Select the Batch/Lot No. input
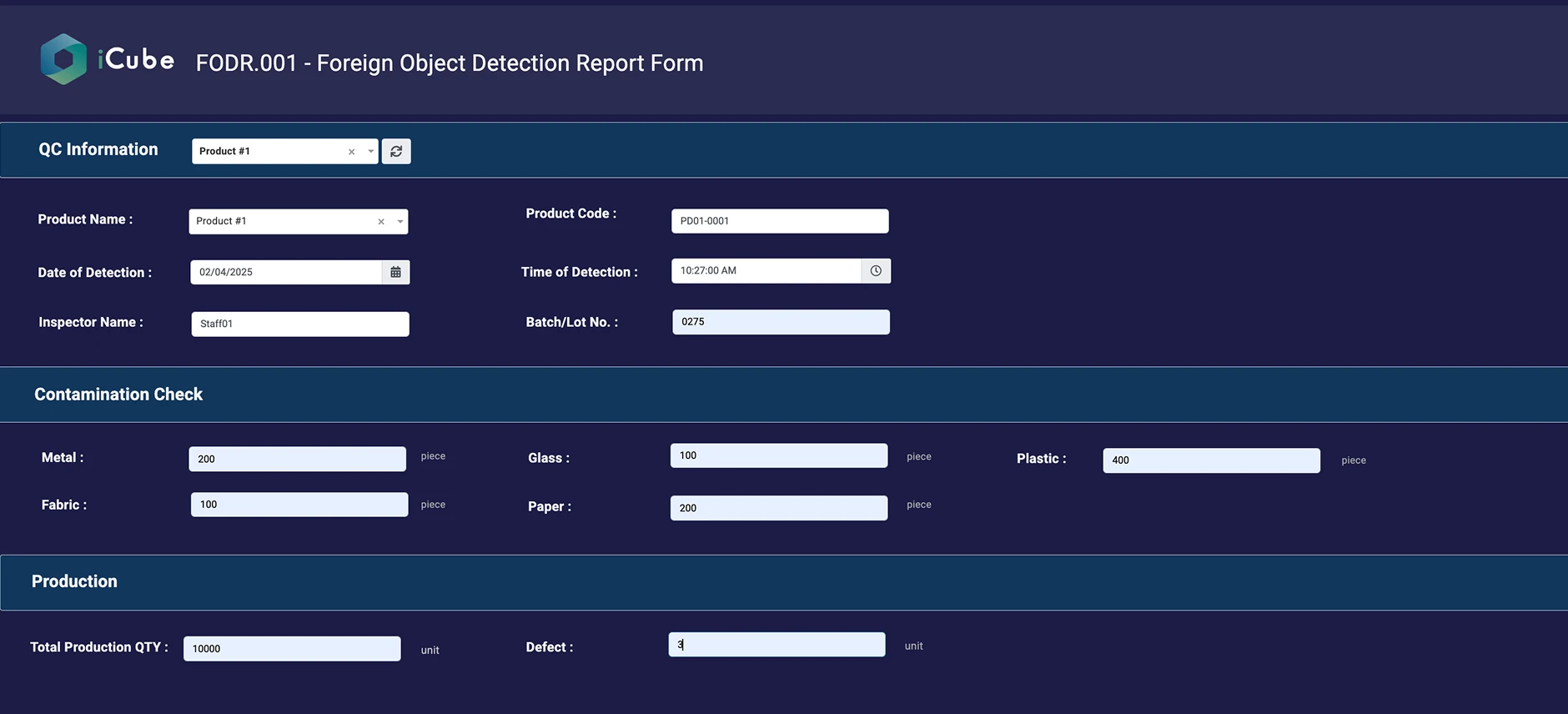 (x=781, y=322)
